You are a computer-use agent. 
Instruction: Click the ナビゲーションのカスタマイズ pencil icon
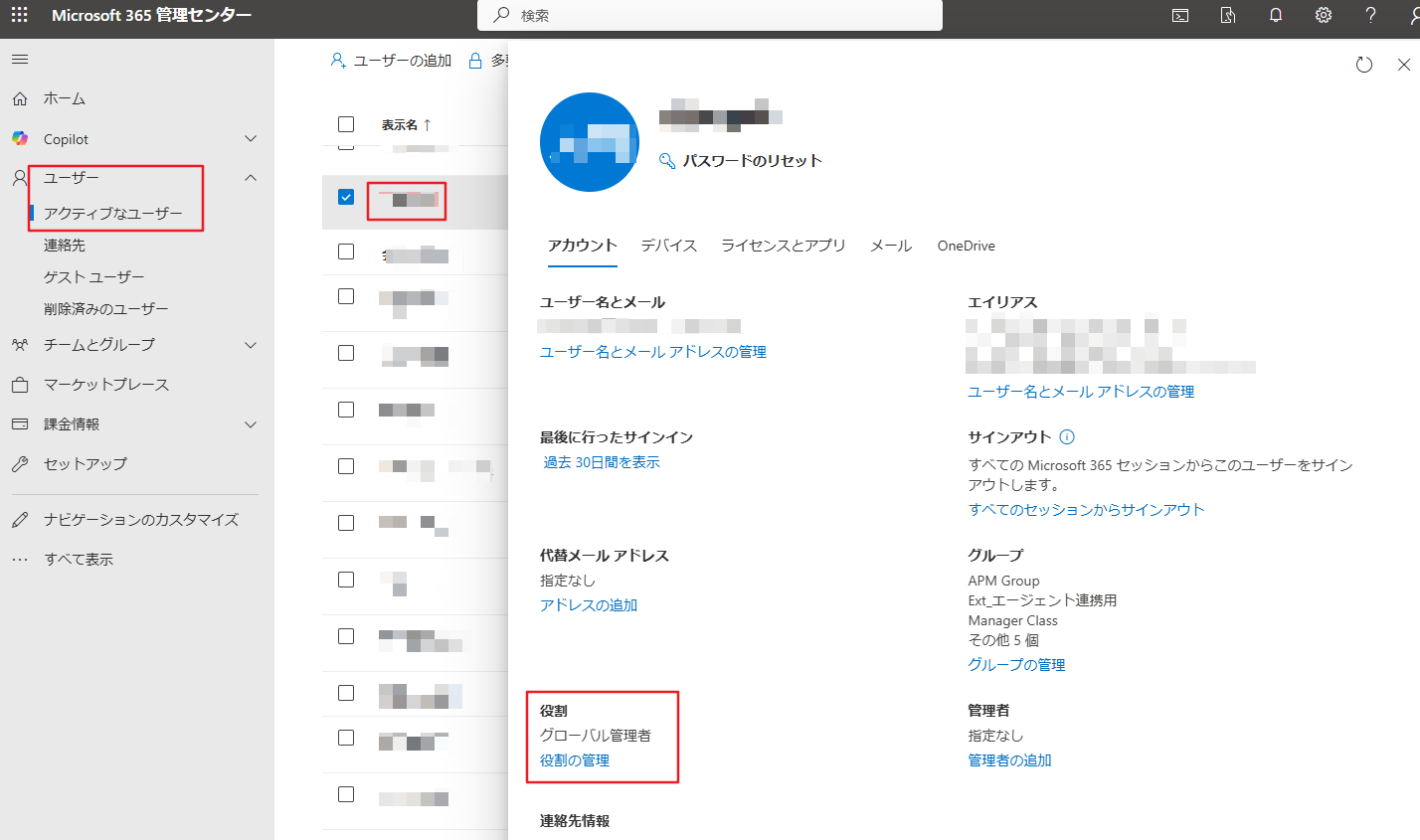20,520
